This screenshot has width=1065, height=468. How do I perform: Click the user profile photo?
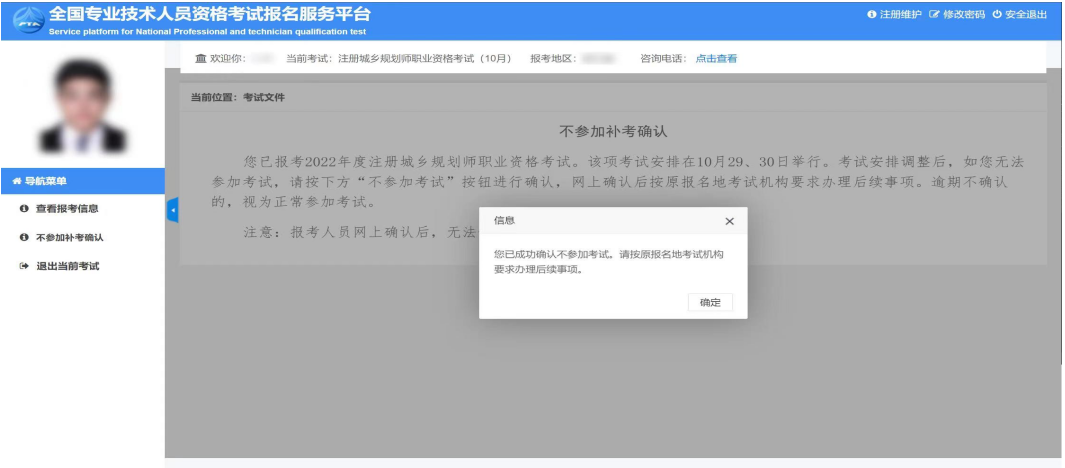(81, 107)
